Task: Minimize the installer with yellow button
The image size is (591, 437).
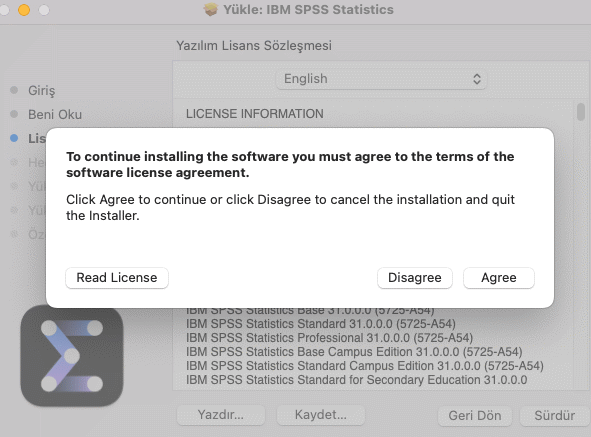Action: [24, 9]
